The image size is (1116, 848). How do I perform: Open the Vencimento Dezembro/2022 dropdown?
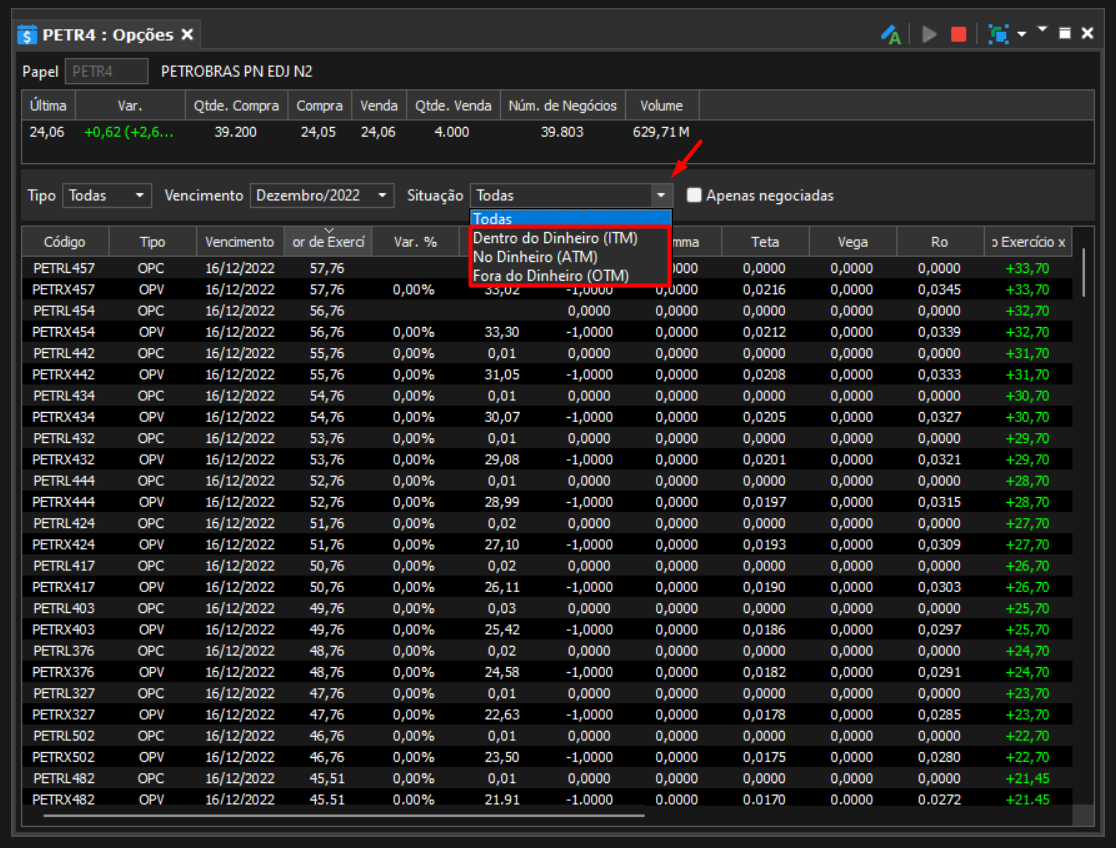tap(322, 195)
